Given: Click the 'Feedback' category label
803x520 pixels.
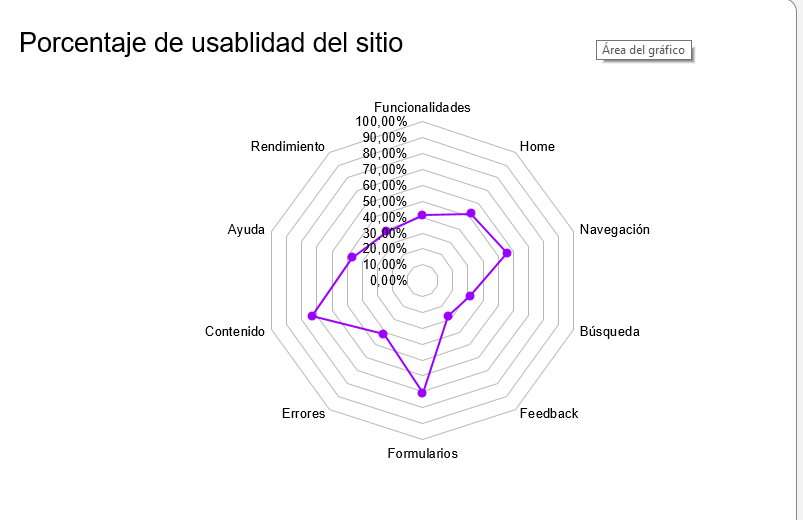Looking at the screenshot, I should point(549,414).
